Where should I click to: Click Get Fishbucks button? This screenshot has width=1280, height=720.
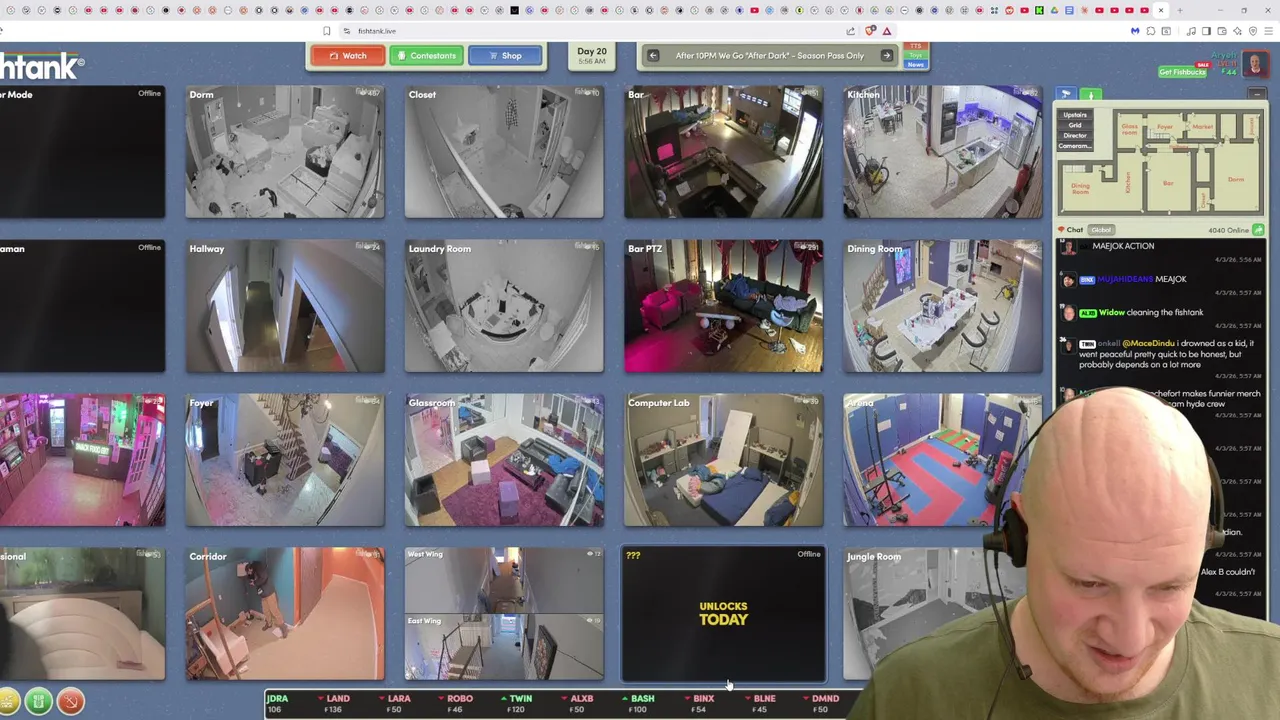point(1182,72)
